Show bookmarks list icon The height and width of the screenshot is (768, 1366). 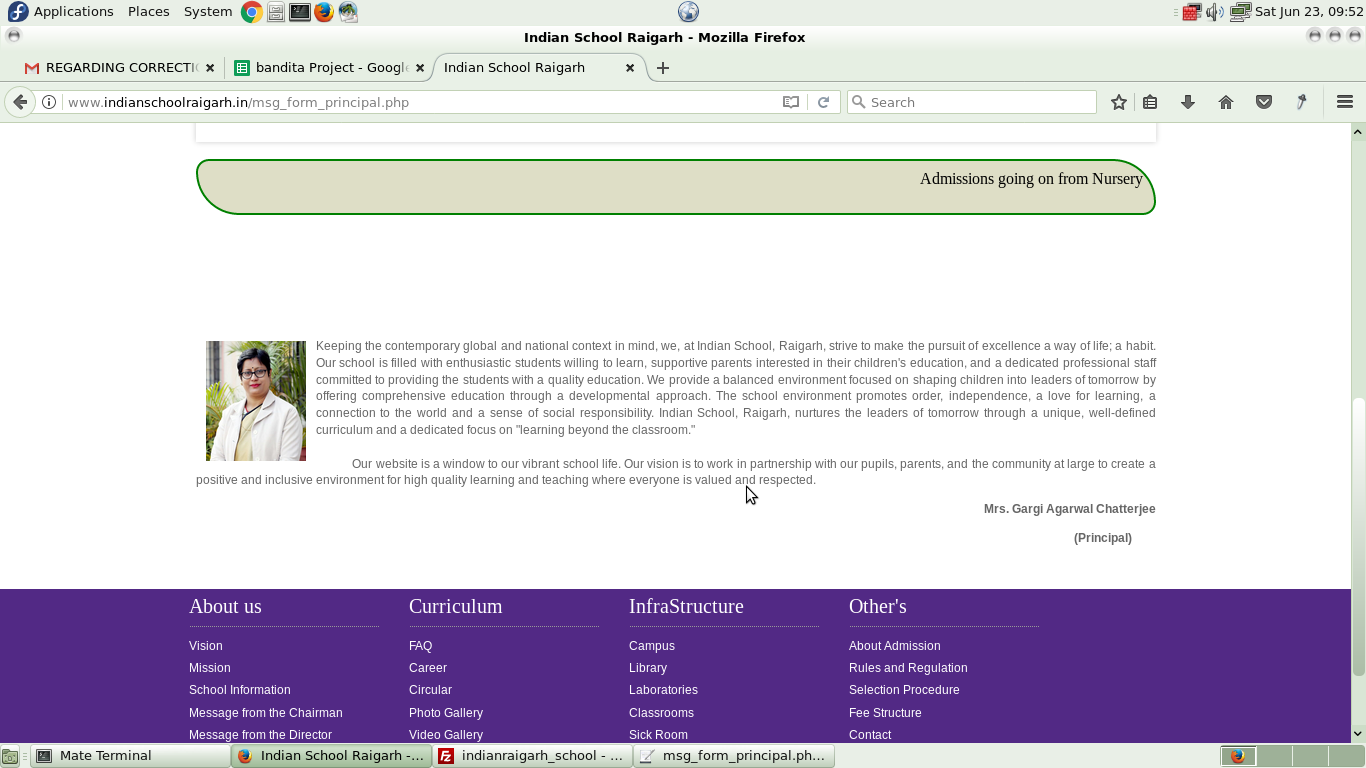coord(1150,102)
